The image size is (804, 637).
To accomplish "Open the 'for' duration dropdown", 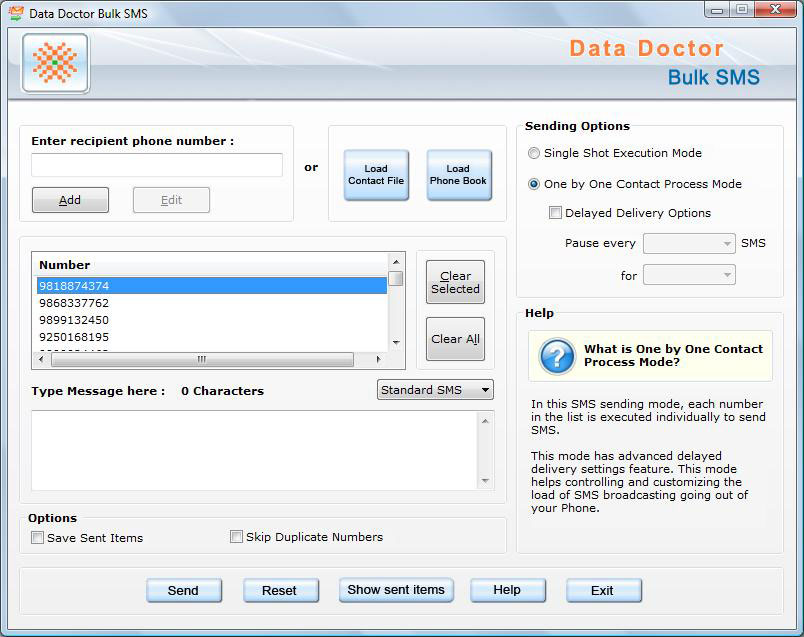I will pyautogui.click(x=689, y=275).
